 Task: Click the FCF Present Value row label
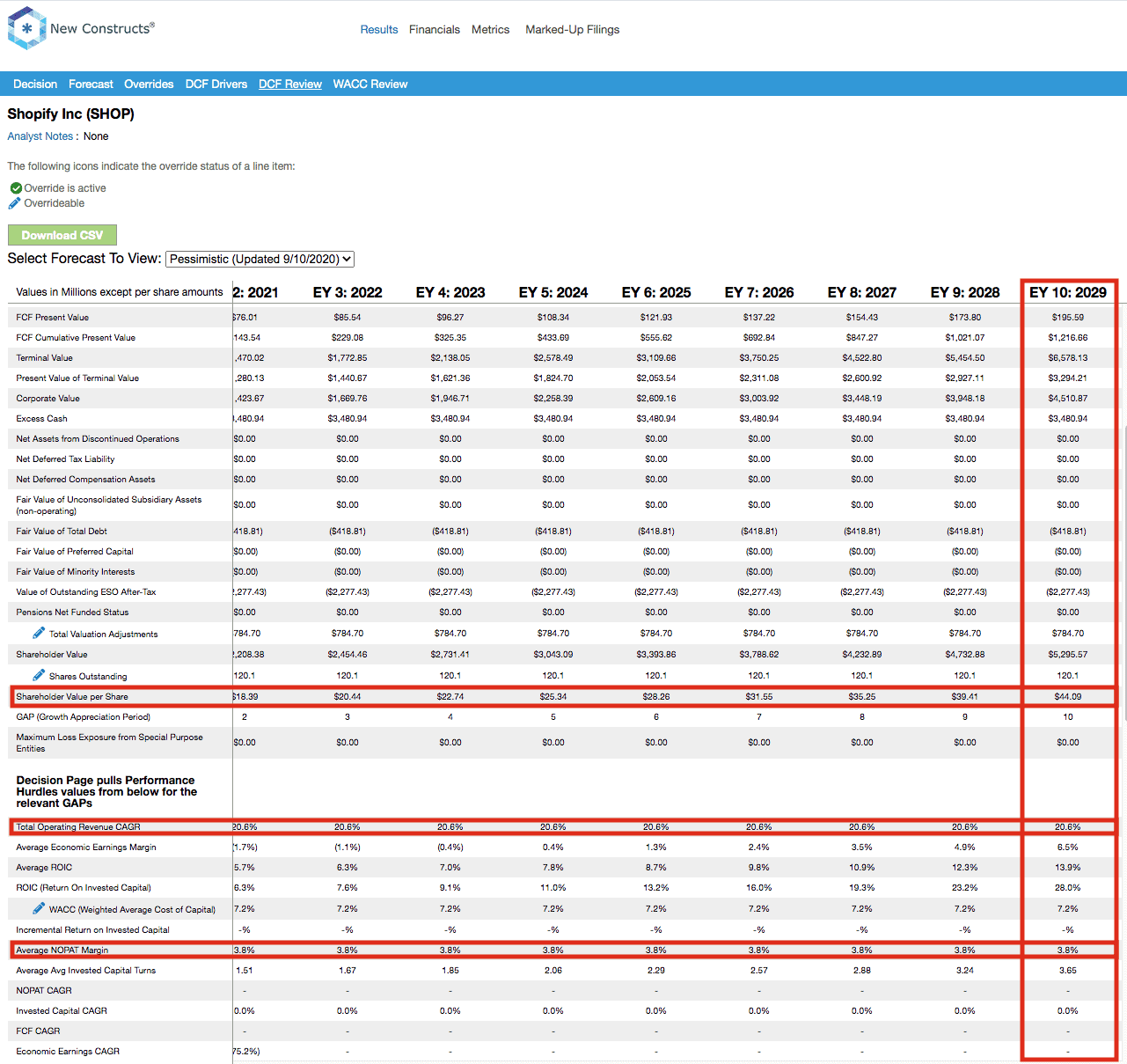(53, 318)
